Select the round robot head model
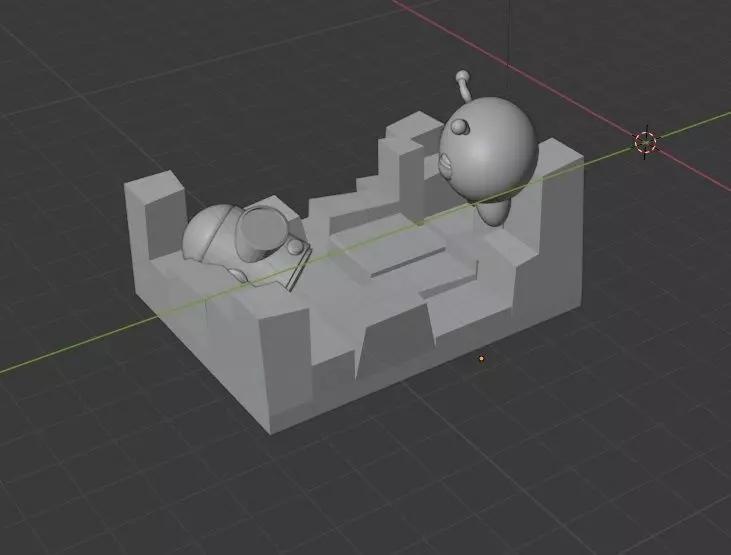The width and height of the screenshot is (731, 555). pyautogui.click(x=490, y=149)
